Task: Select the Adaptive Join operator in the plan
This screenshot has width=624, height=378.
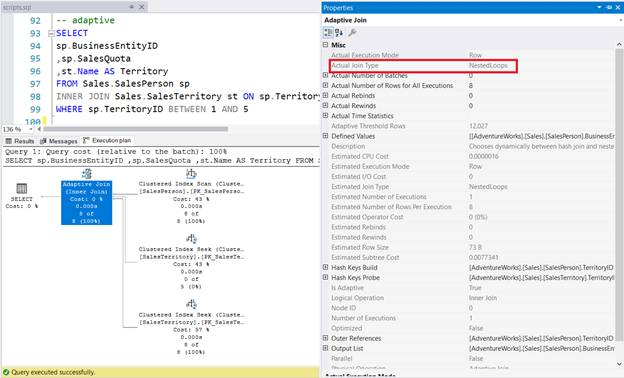Action: (x=86, y=202)
